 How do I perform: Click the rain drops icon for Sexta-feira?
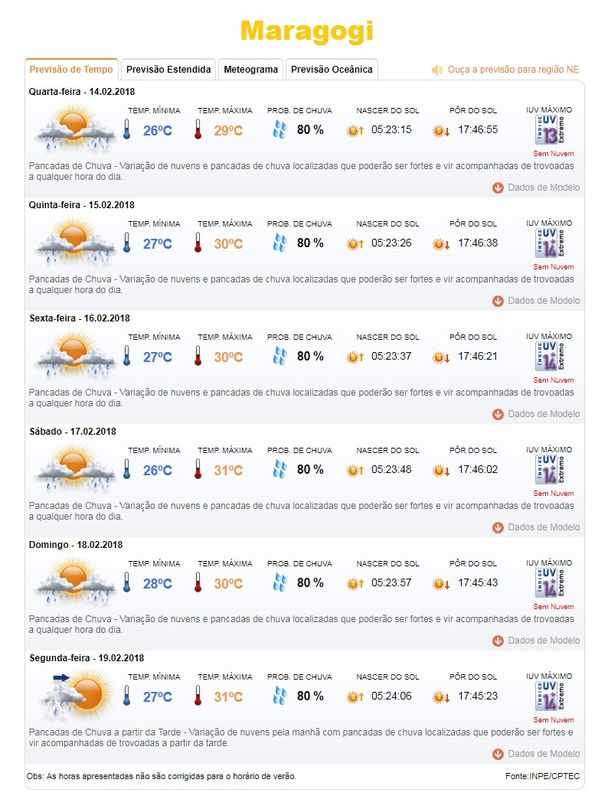click(280, 356)
